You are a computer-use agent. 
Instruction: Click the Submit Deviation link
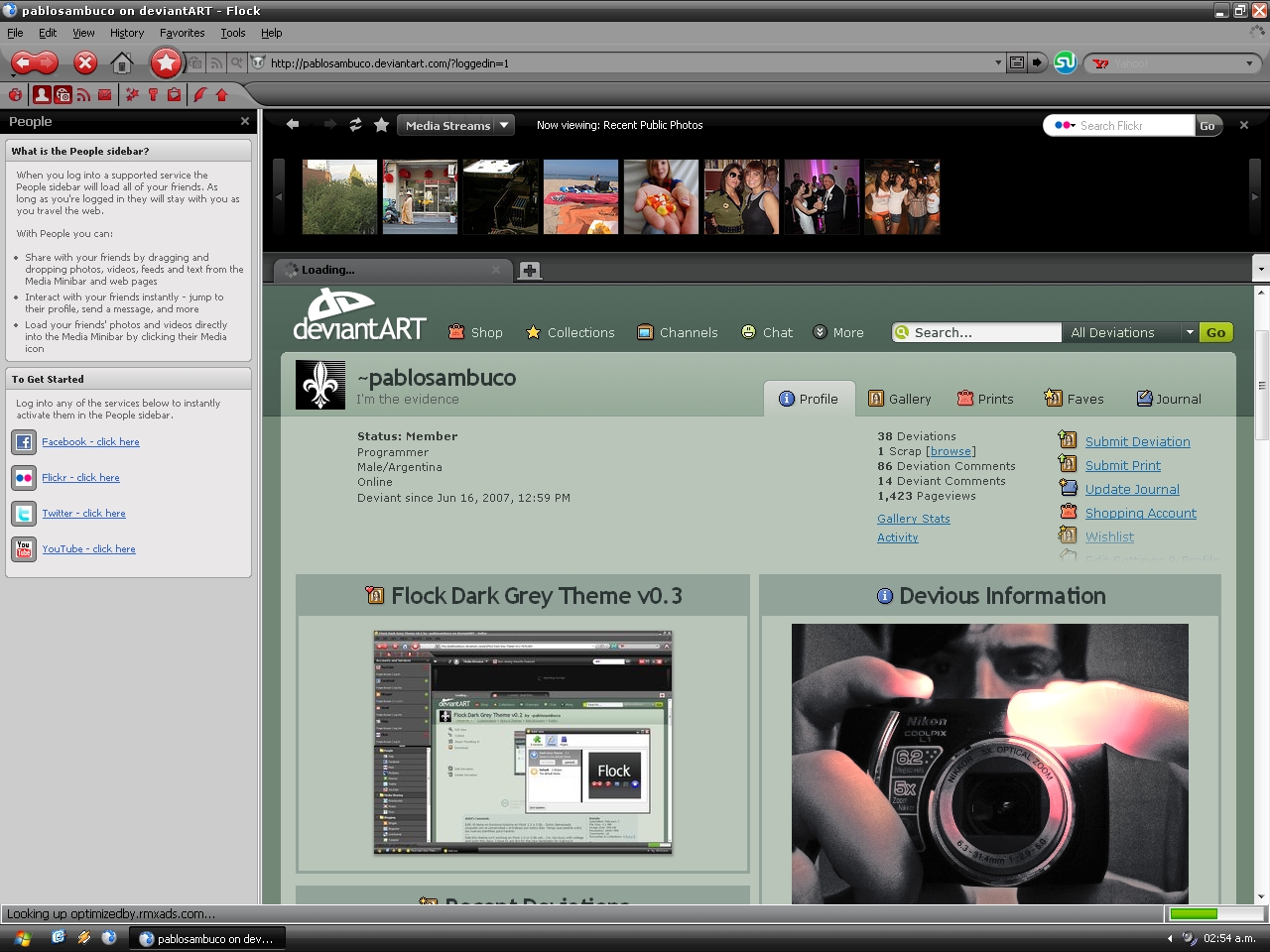click(x=1137, y=441)
